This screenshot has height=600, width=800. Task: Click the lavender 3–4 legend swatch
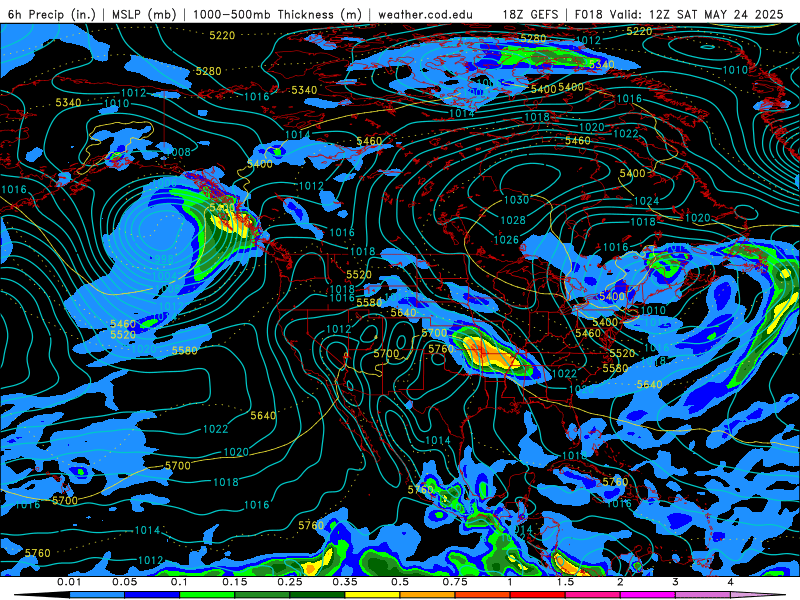tap(704, 595)
